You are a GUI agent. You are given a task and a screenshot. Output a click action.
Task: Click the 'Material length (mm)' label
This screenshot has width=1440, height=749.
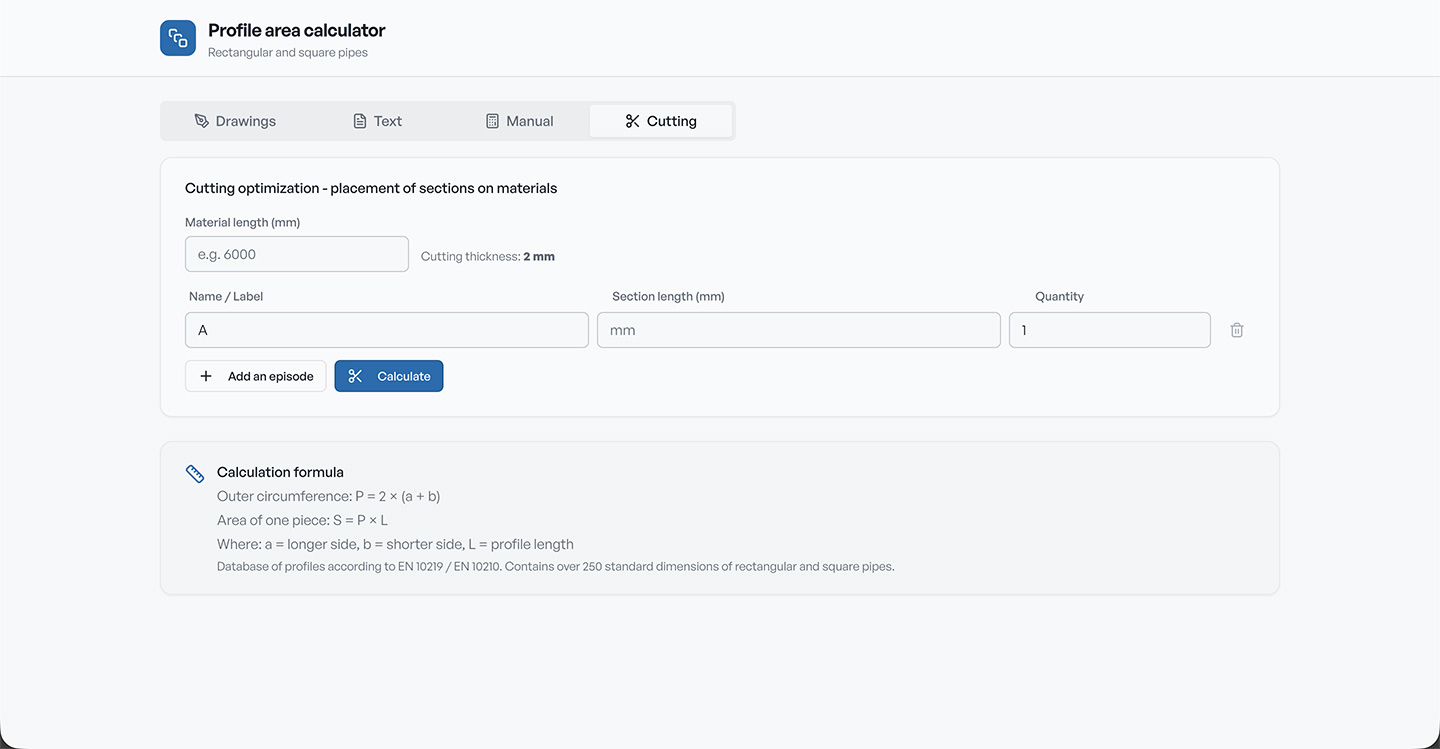pyautogui.click(x=243, y=222)
